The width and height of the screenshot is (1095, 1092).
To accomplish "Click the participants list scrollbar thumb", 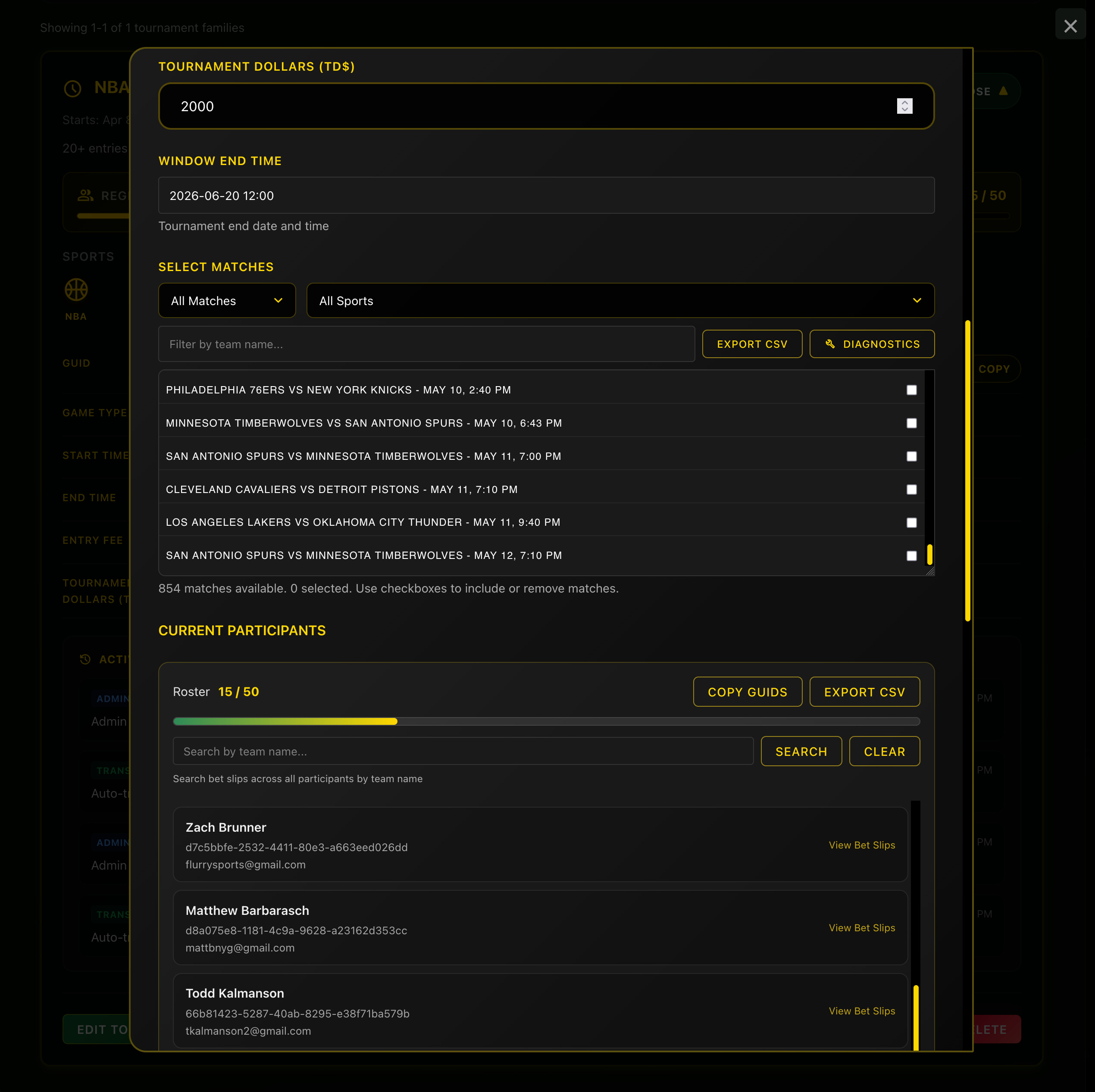I will (x=916, y=1018).
